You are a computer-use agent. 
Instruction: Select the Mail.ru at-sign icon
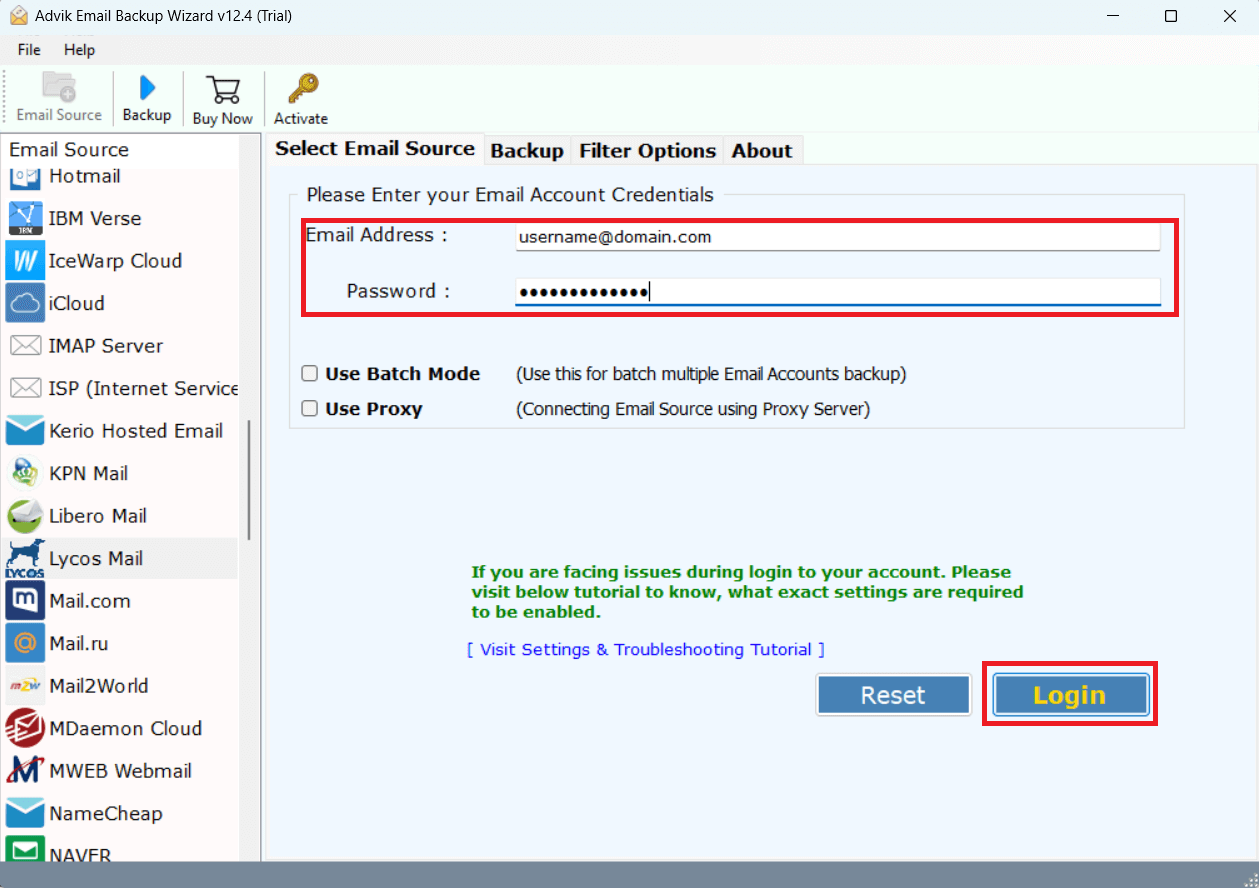25,643
